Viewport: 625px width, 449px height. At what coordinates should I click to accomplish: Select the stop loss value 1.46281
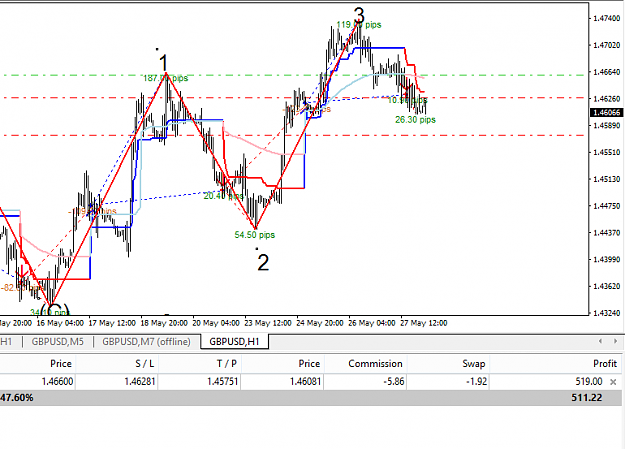click(x=140, y=382)
